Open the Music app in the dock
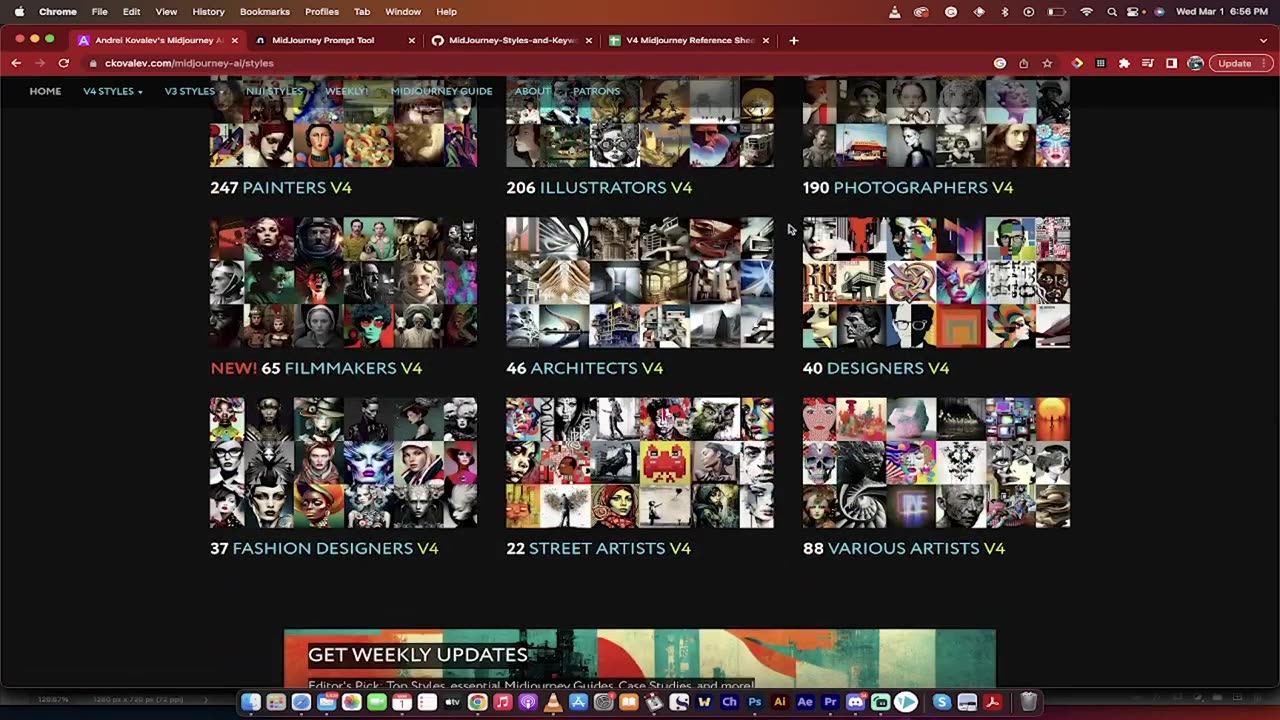The height and width of the screenshot is (720, 1280). 503,702
